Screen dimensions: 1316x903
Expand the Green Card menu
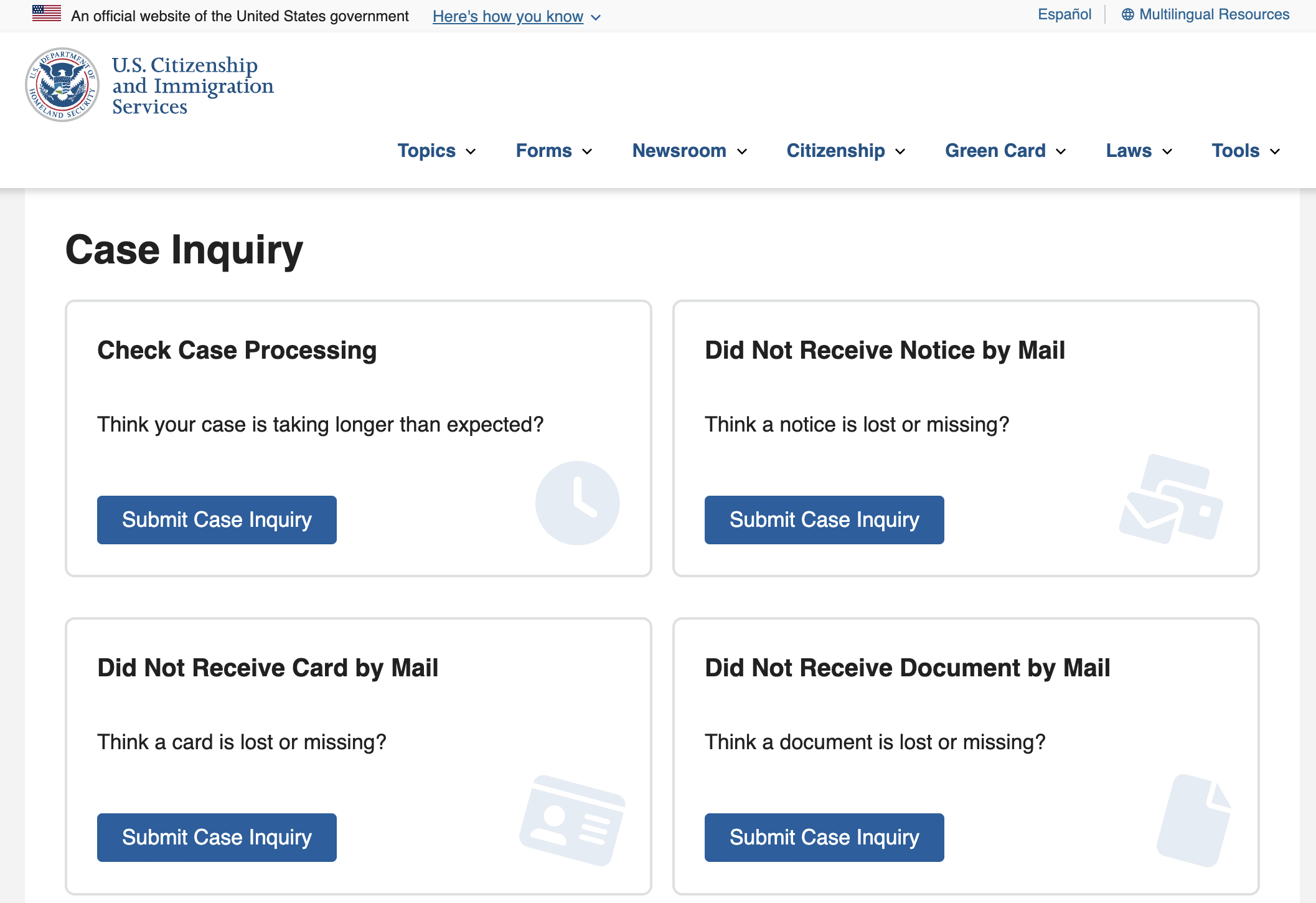1005,151
